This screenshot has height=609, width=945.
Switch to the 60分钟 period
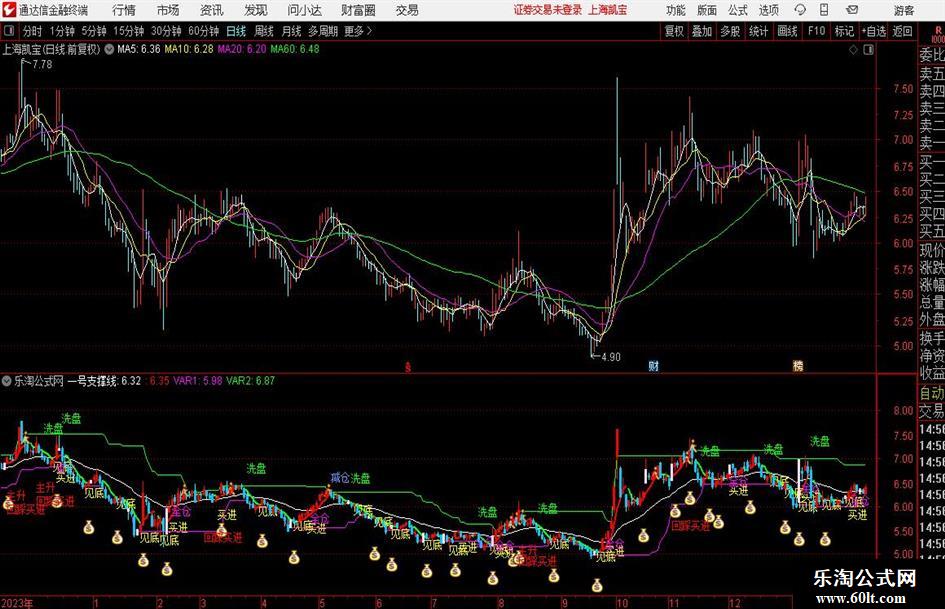pyautogui.click(x=204, y=31)
